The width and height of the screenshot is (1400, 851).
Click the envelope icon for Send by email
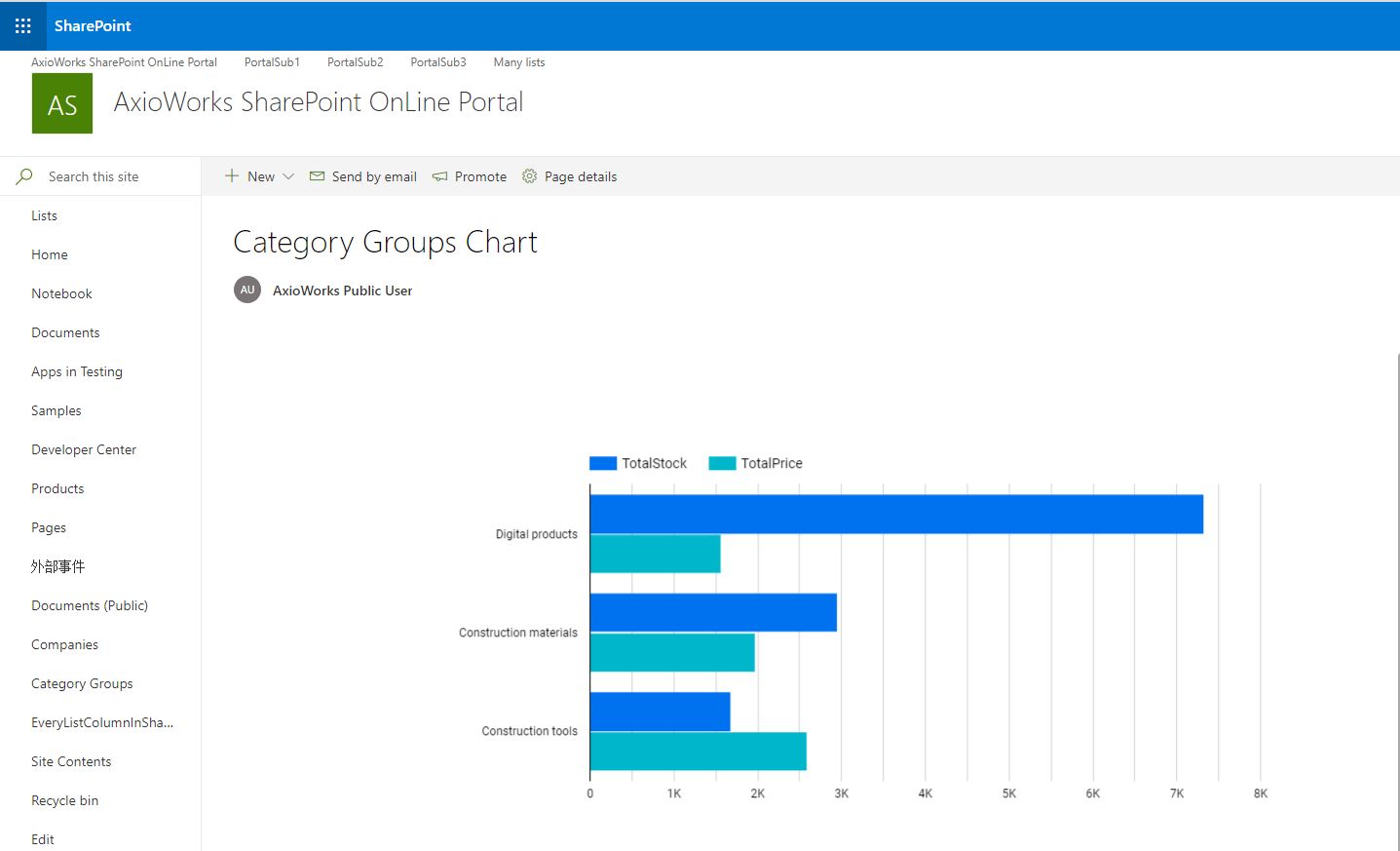[x=317, y=176]
